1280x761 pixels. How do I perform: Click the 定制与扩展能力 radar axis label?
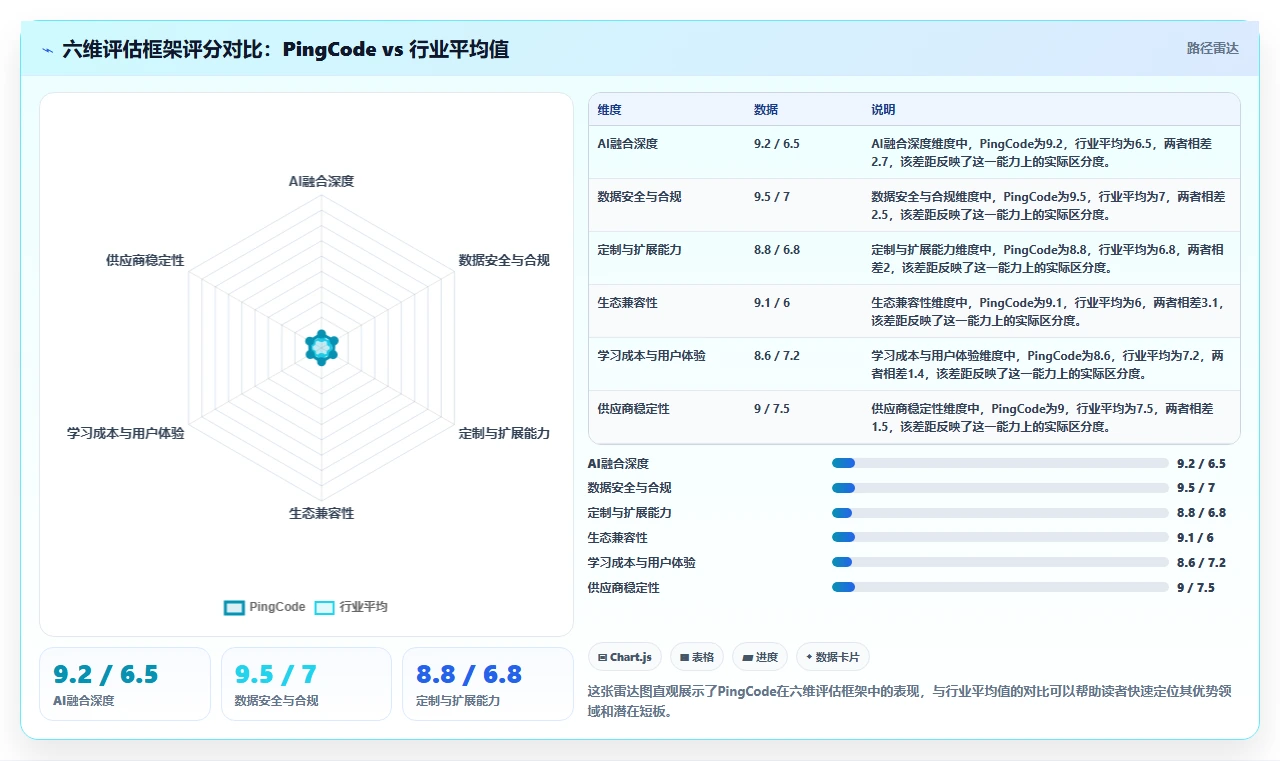(504, 434)
